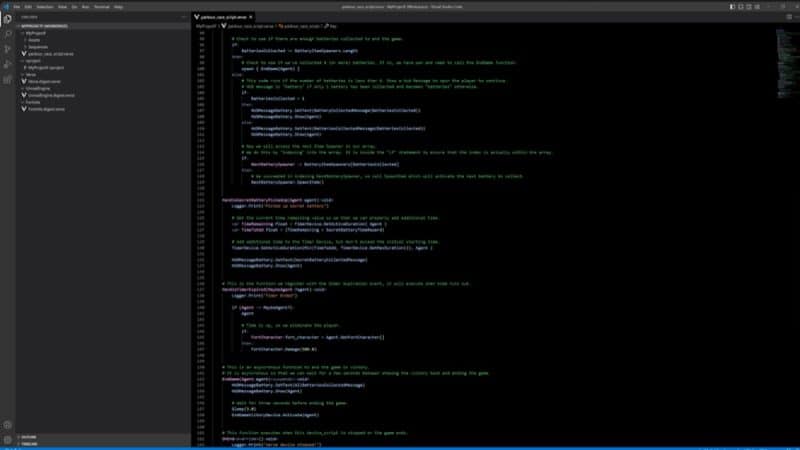The image size is (800, 450).
Task: Open the Explorer view in activity bar
Action: 7,19
